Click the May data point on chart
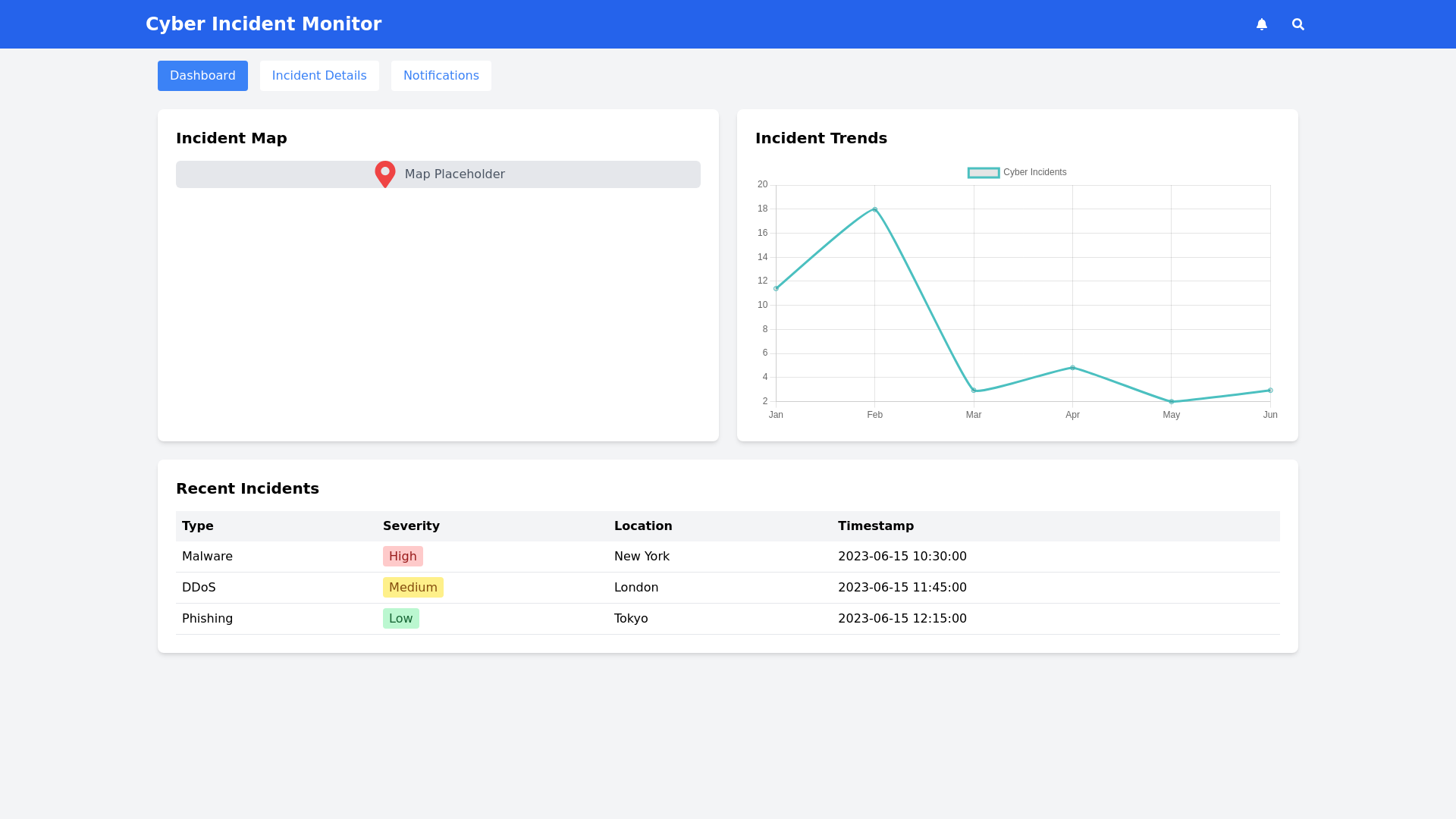Viewport: 1456px width, 819px height. (1172, 401)
